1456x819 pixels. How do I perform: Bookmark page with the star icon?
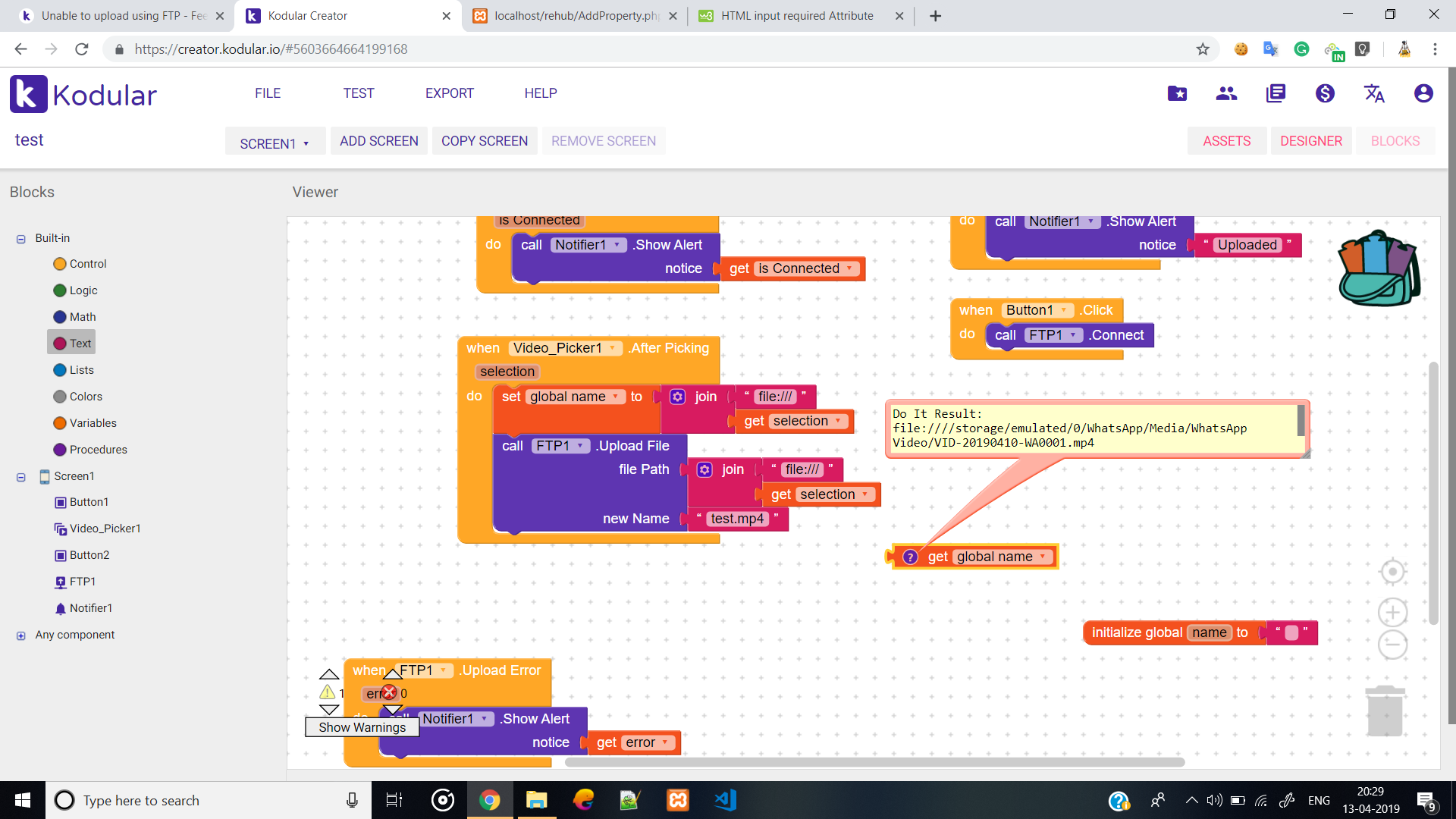(x=1203, y=49)
